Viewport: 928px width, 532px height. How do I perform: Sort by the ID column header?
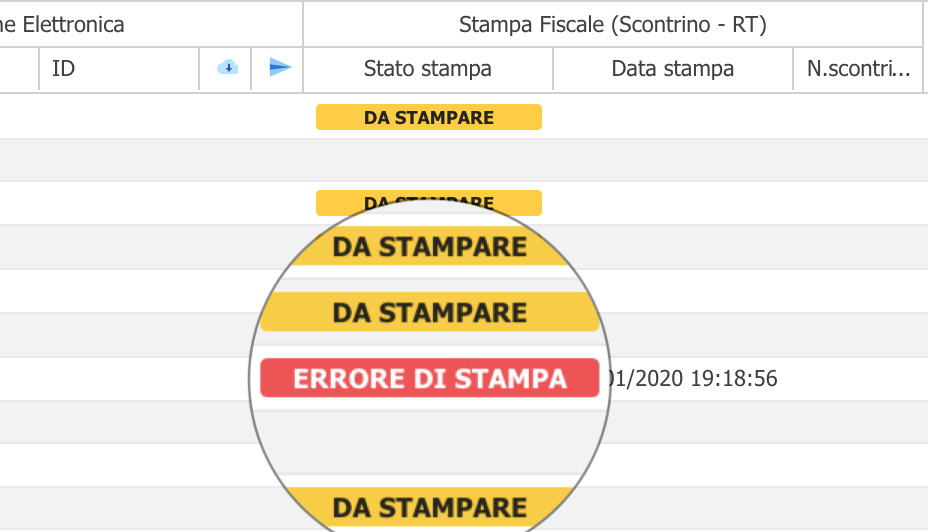(119, 69)
